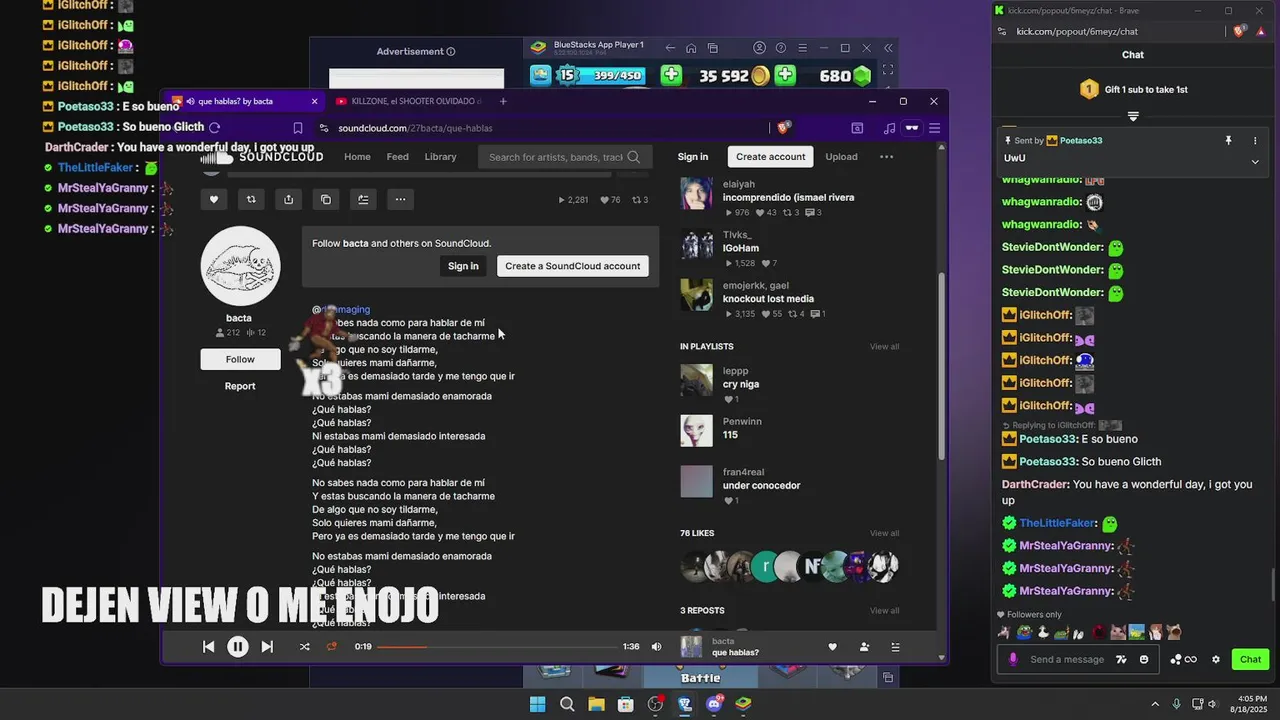Viewport: 1280px width, 720px height.
Task: Open the SoundCloud header more menu
Action: pyautogui.click(x=886, y=157)
